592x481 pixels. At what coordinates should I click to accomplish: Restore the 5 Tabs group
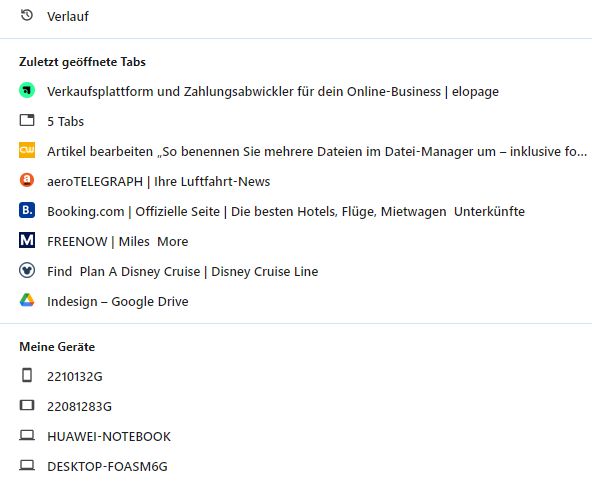[65, 122]
